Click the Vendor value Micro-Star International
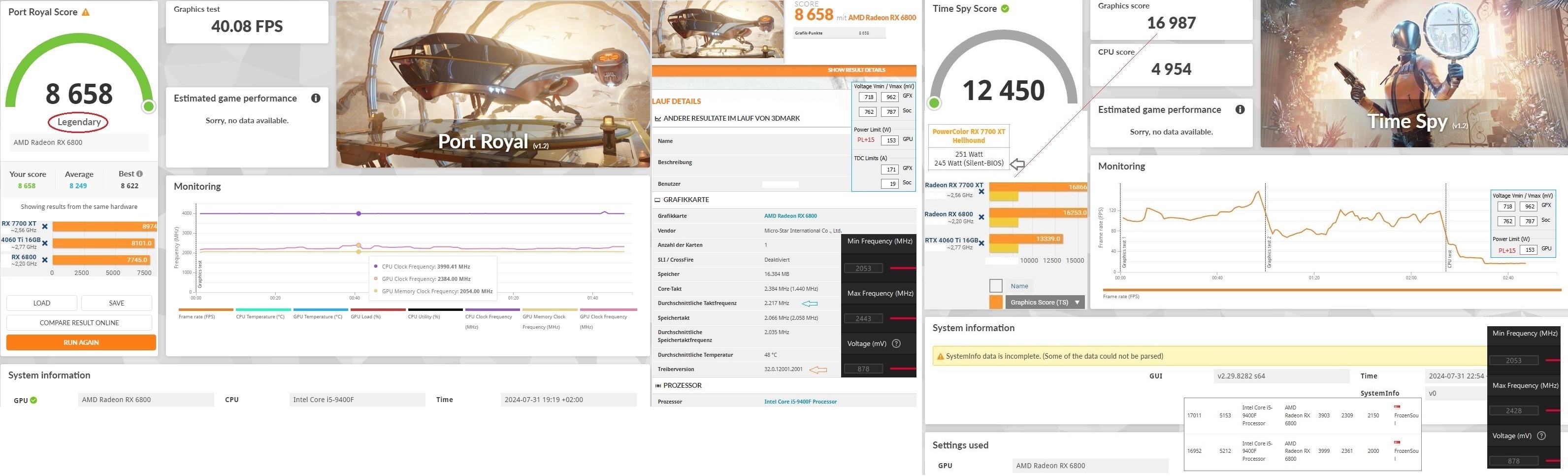The image size is (1568, 476). point(803,231)
